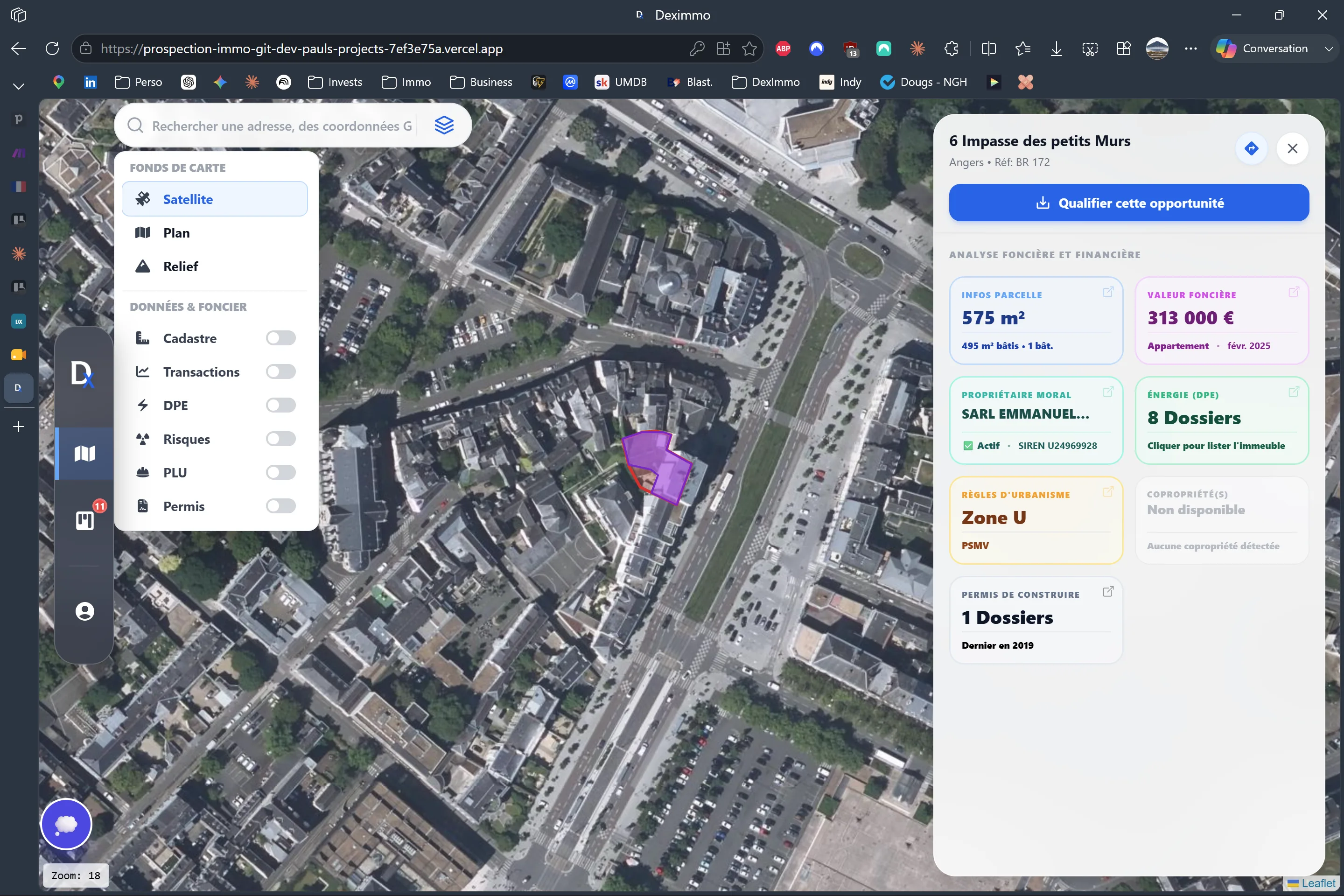Open the 8 Dossiers energy card
The height and width of the screenshot is (896, 1344).
[1222, 420]
